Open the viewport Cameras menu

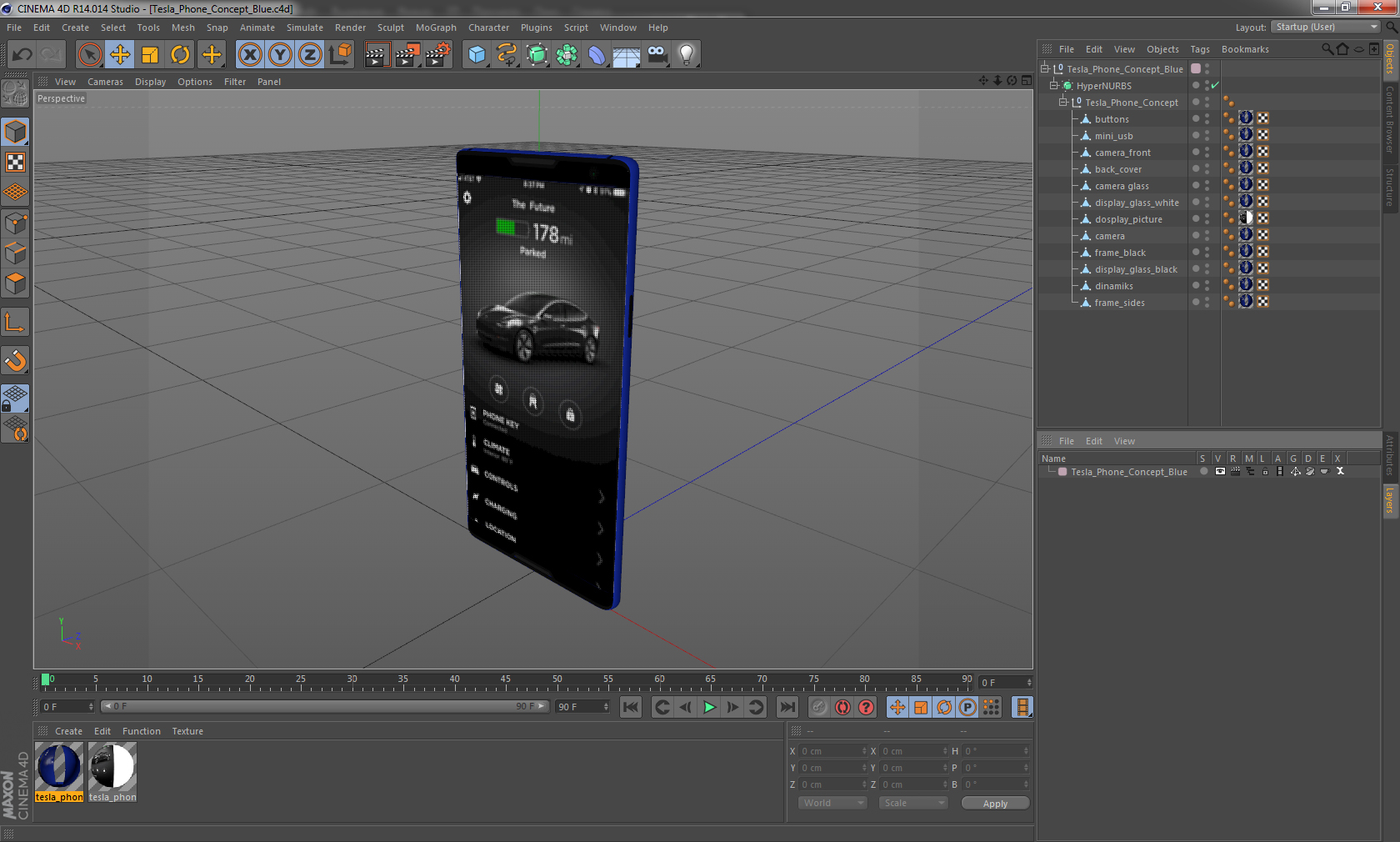(105, 82)
